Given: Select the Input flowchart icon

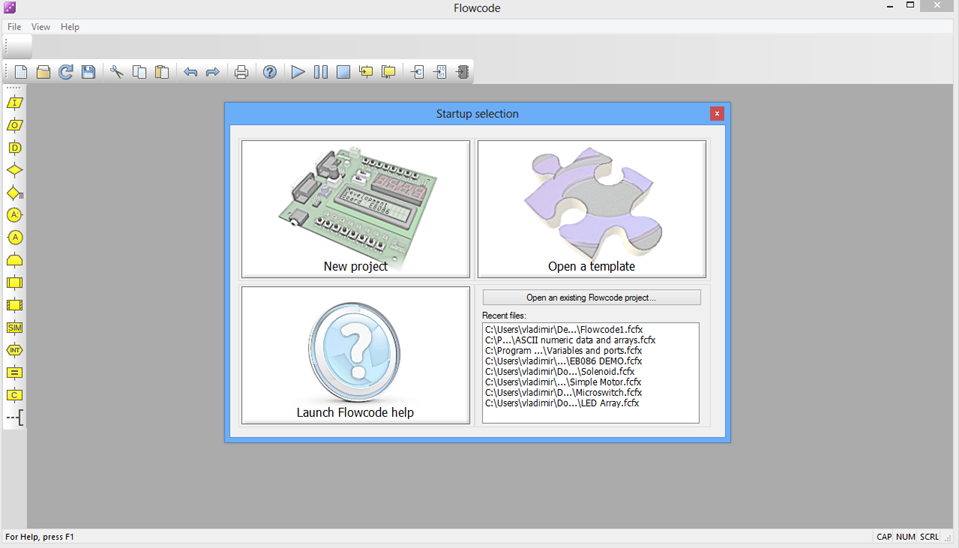Looking at the screenshot, I should tap(15, 103).
